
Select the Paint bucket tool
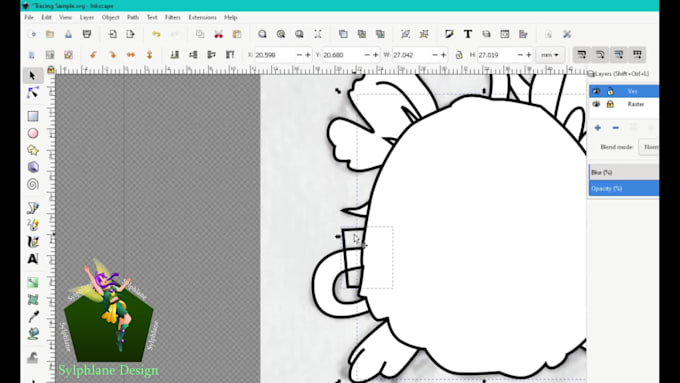(33, 334)
